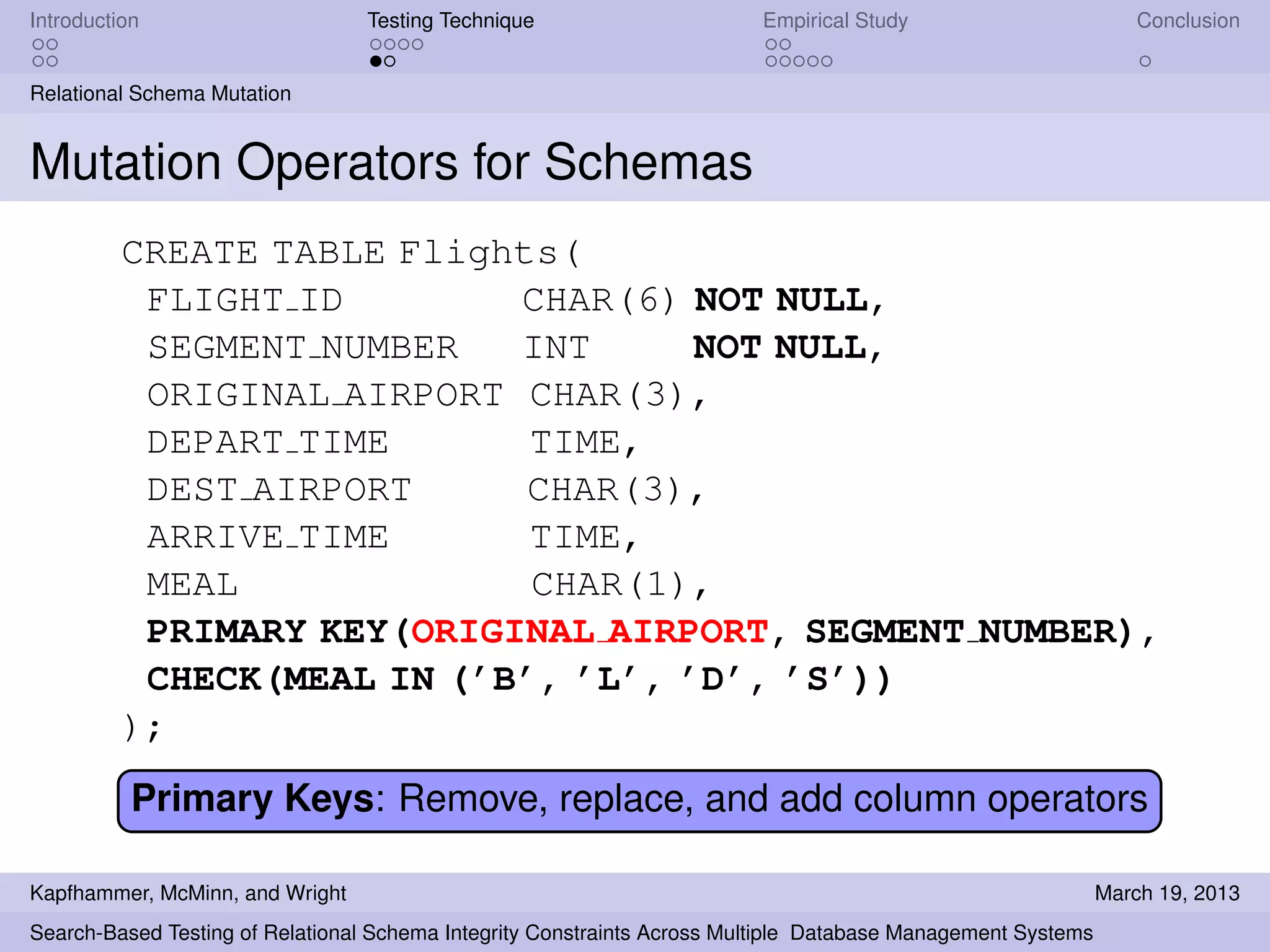The height and width of the screenshot is (952, 1270).
Task: Select the filled current-slide navigation dot
Action: (376, 61)
